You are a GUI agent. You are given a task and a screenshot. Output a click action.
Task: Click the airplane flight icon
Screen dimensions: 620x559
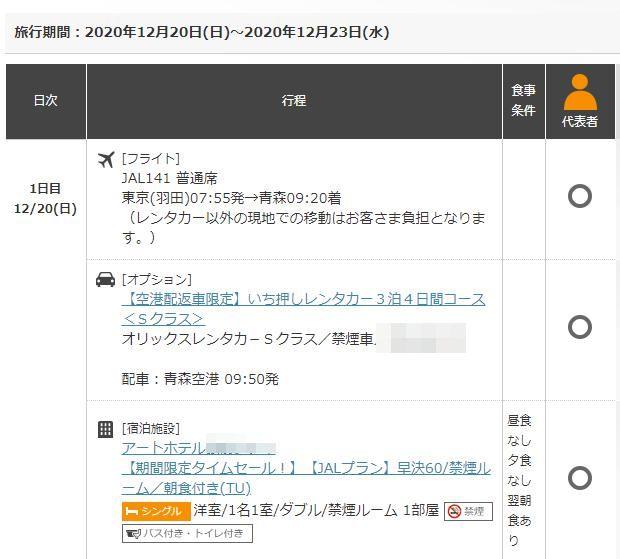[106, 159]
